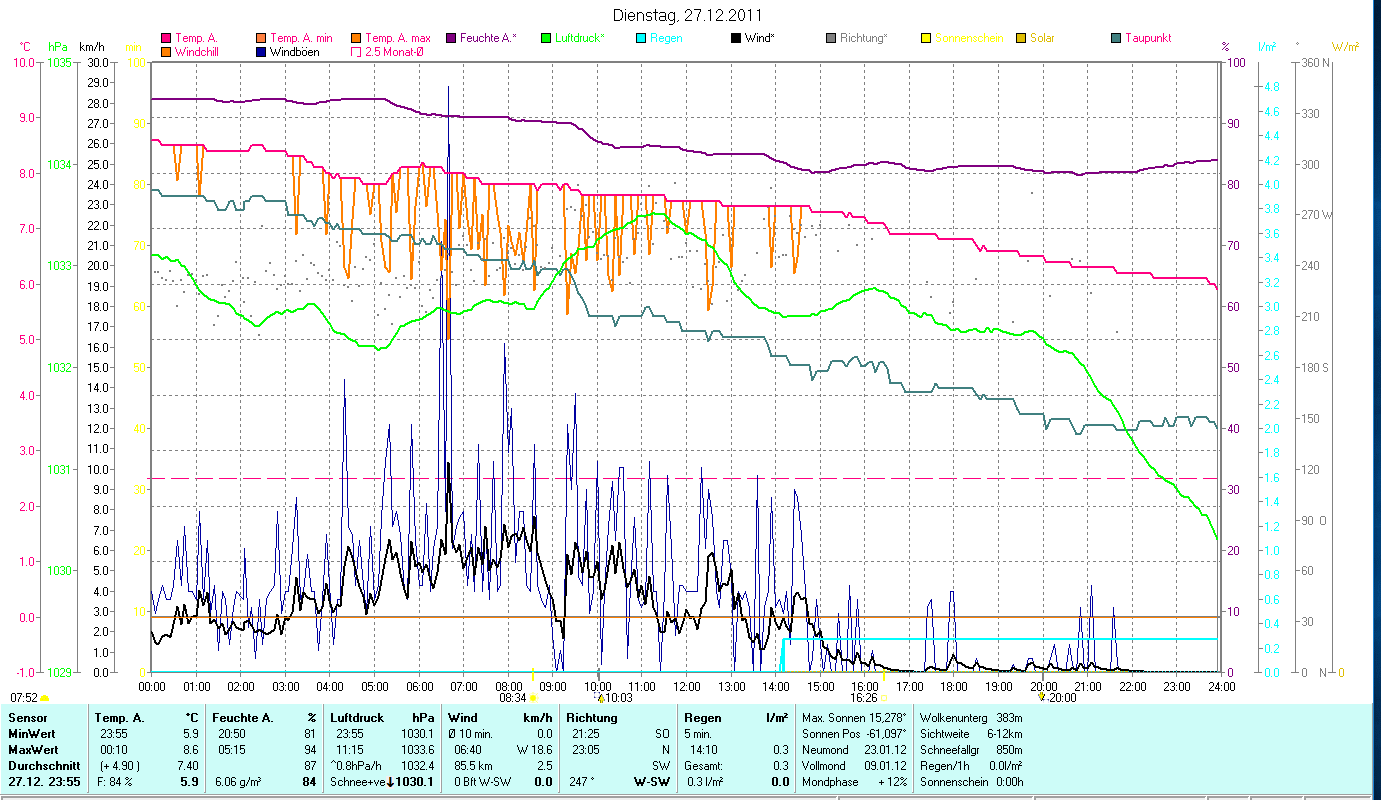
Task: Click the Temp. A. min legend label
Action: click(x=302, y=38)
